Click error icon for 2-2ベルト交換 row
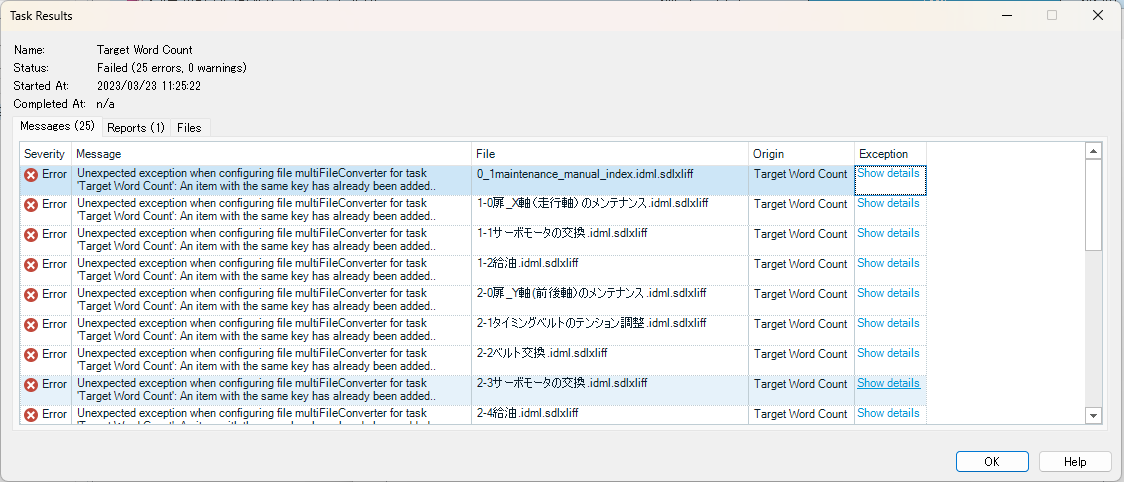1124x482 pixels. tap(31, 355)
